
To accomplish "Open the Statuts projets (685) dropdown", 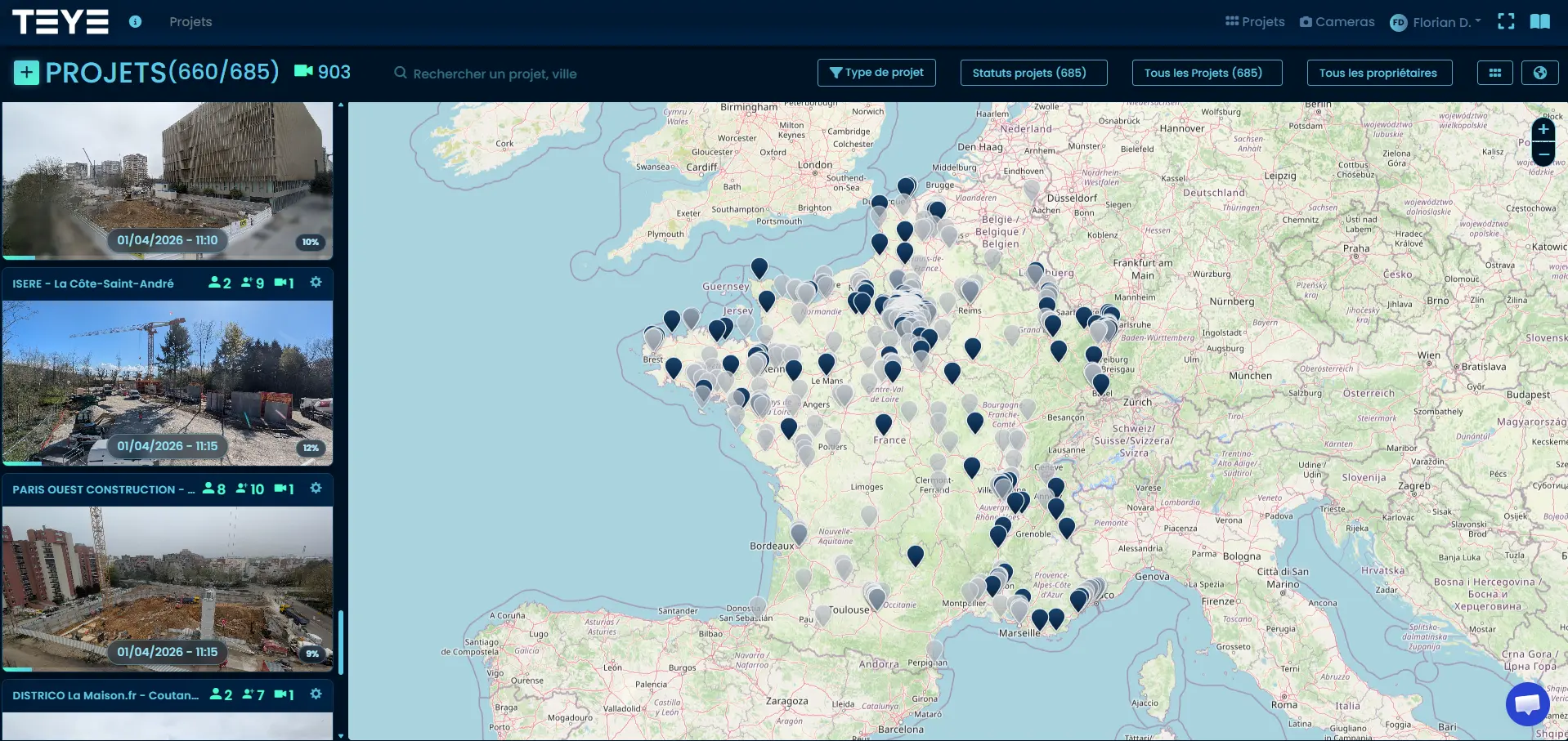I will [1033, 73].
